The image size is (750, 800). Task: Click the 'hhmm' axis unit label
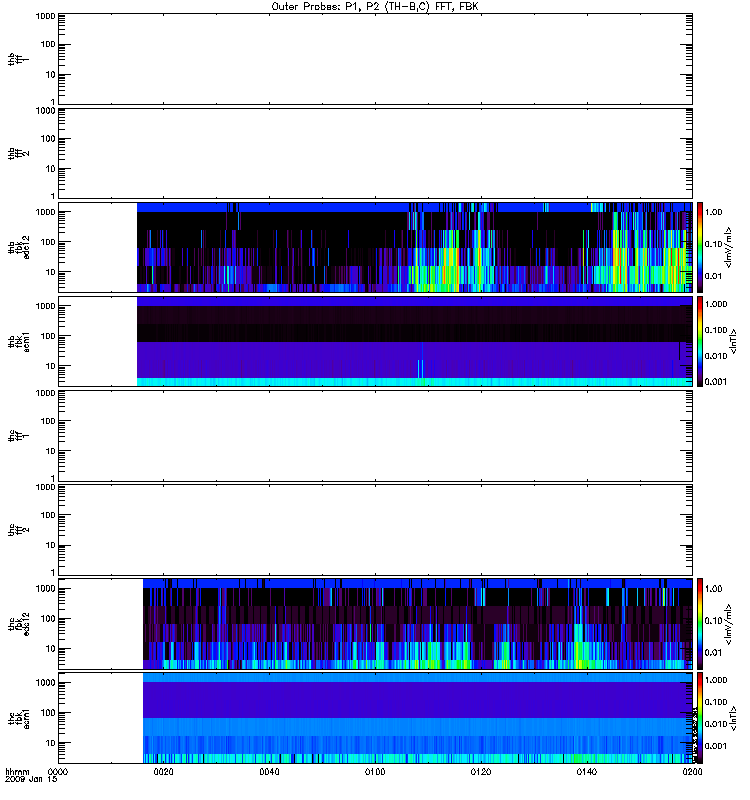(17, 771)
